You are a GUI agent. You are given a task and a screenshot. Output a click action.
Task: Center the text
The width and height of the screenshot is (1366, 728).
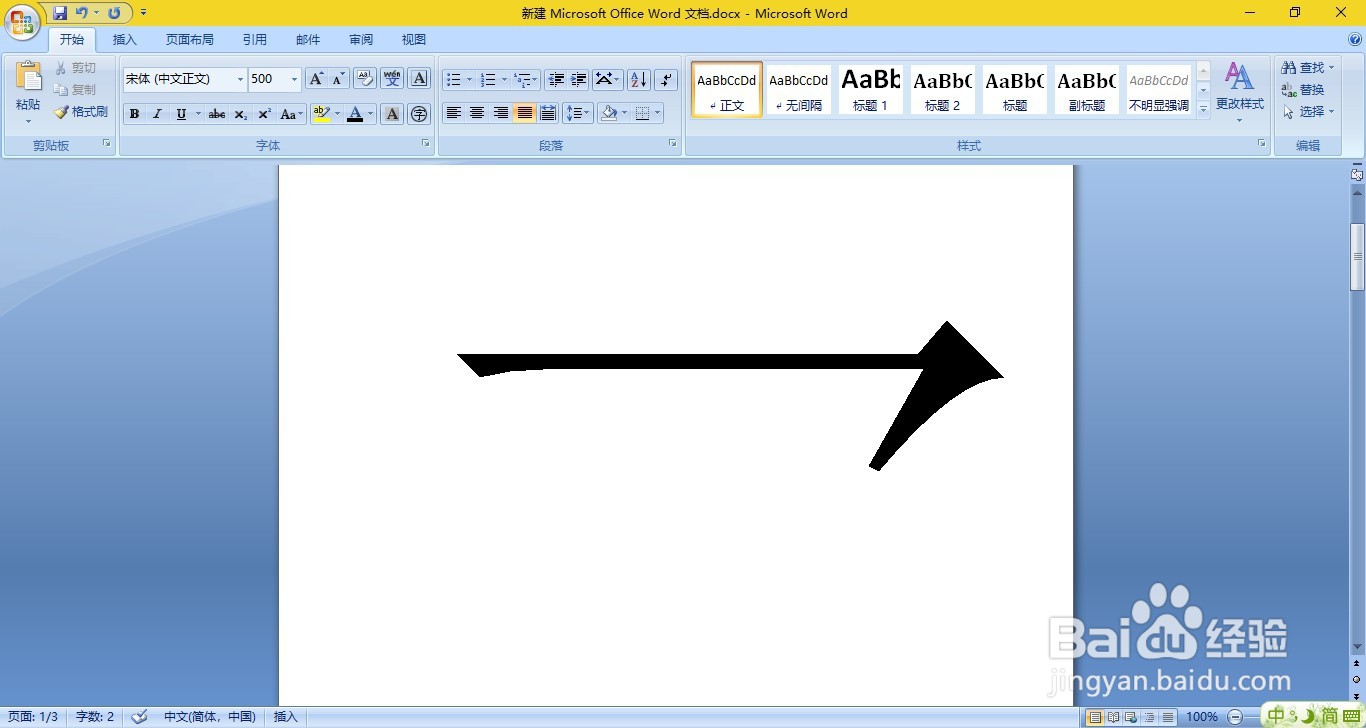tap(477, 113)
